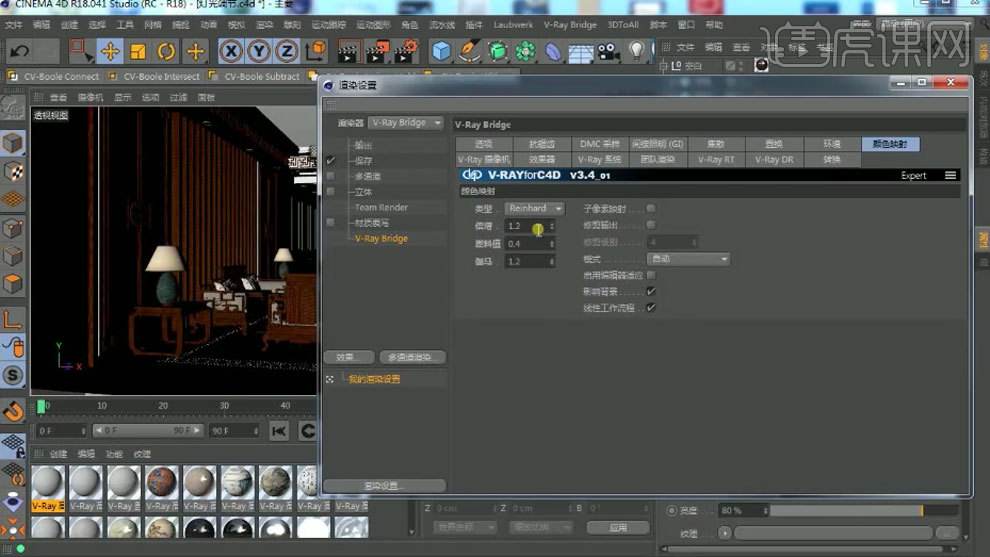Screen dimensions: 990x557
Task: Click the magnet icon in left sidebar
Action: (x=13, y=411)
